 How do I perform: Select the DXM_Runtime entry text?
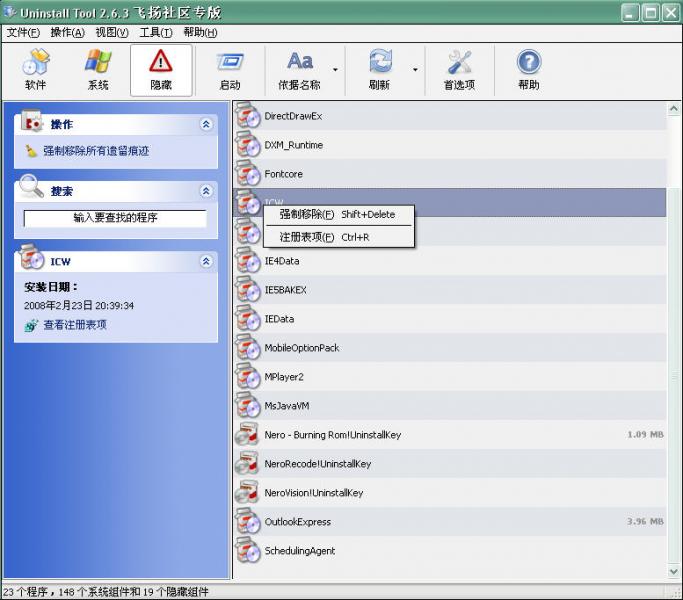(x=294, y=145)
